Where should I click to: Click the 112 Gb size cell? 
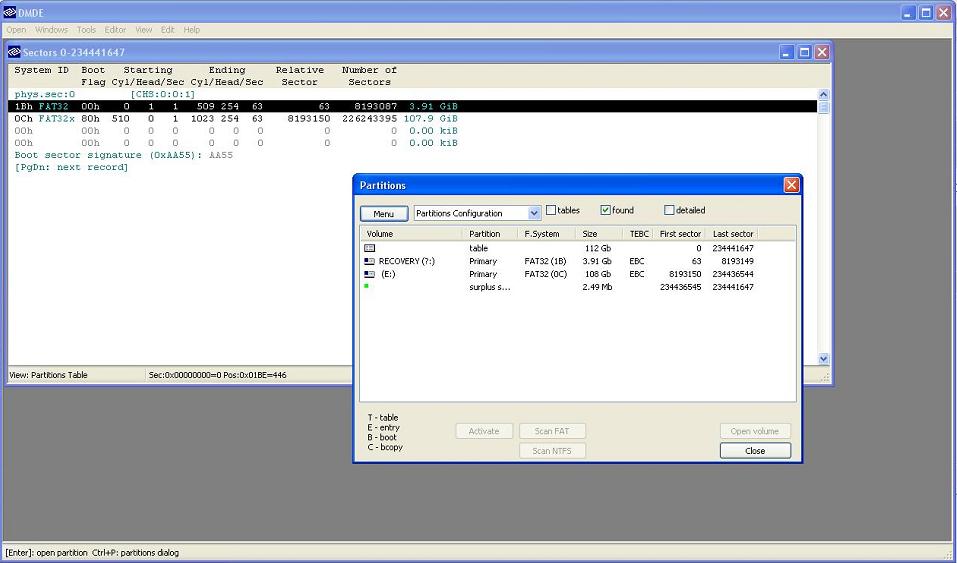click(598, 248)
